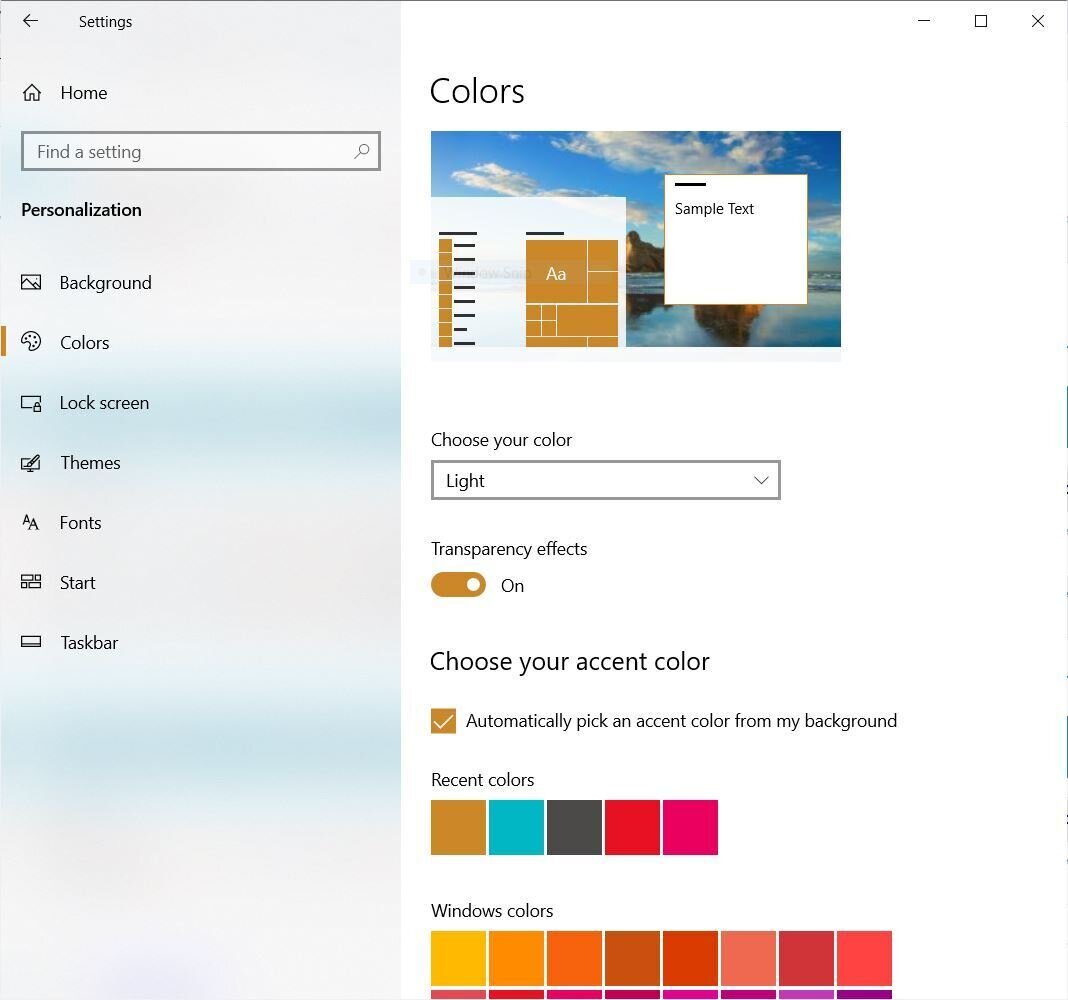Pick the teal swatch under Recent colors
The width and height of the screenshot is (1068, 1000).
click(516, 827)
